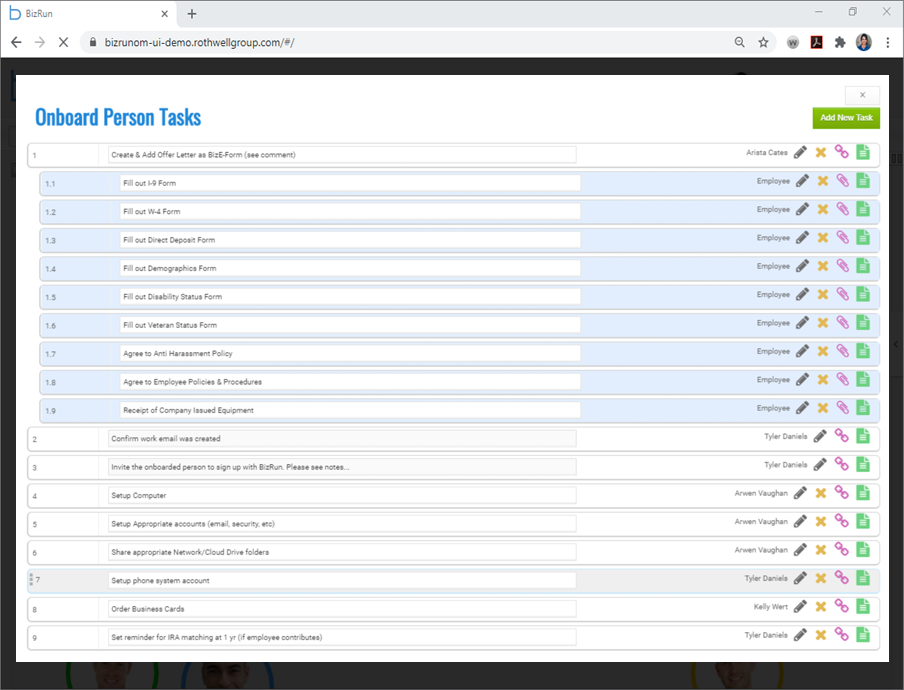Remove the Share appropriate Network/Cloud Drive folders task
This screenshot has width=904, height=690.
tap(821, 550)
